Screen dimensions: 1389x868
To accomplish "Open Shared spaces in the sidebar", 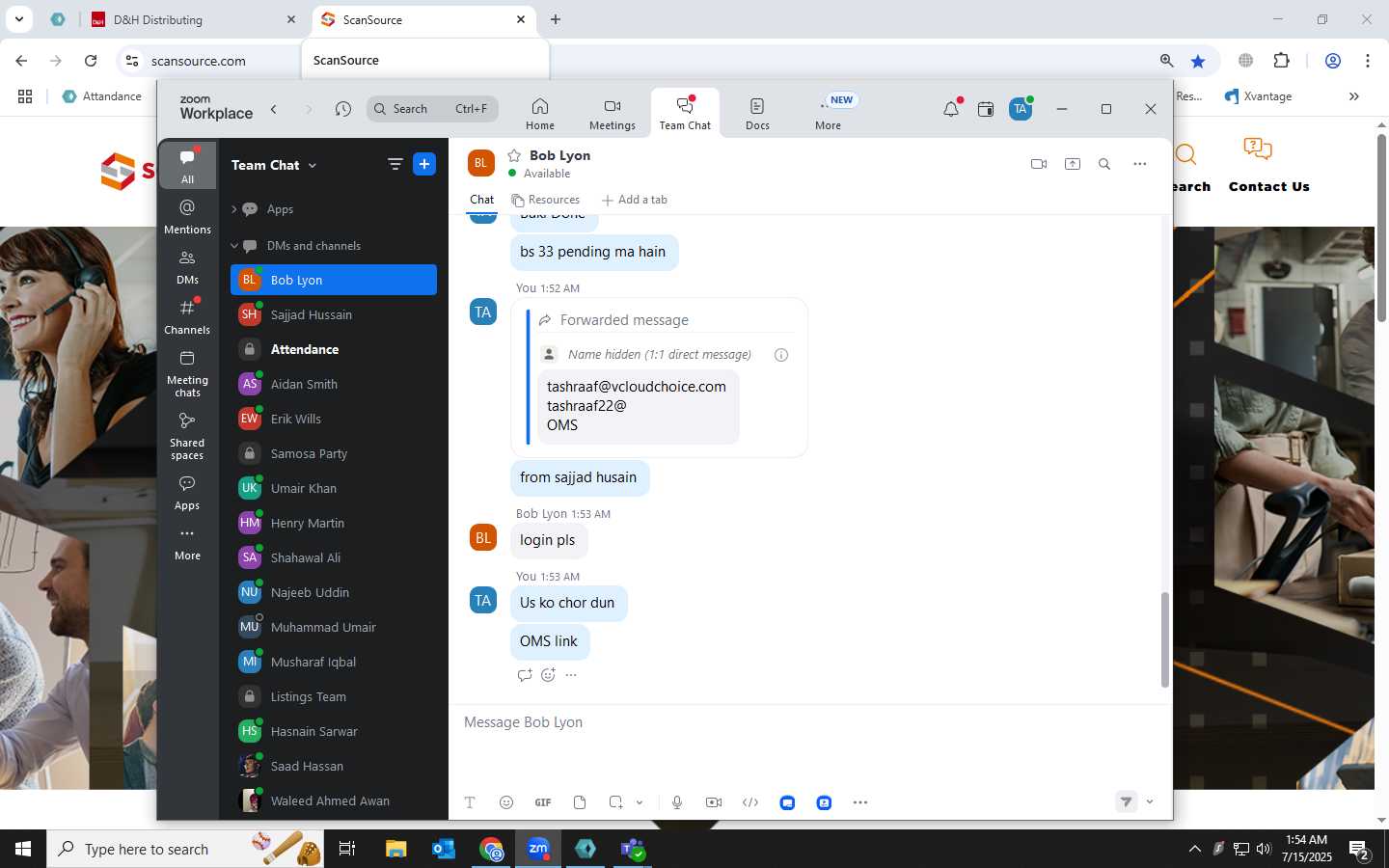I will click(x=187, y=436).
